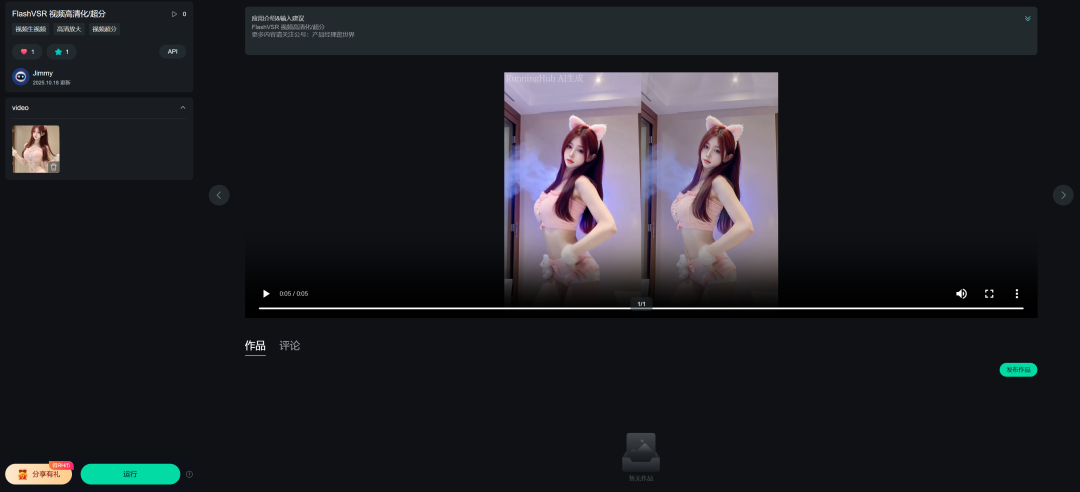The height and width of the screenshot is (492, 1080).
Task: Delete the uploaded video thumbnail
Action: (x=54, y=167)
